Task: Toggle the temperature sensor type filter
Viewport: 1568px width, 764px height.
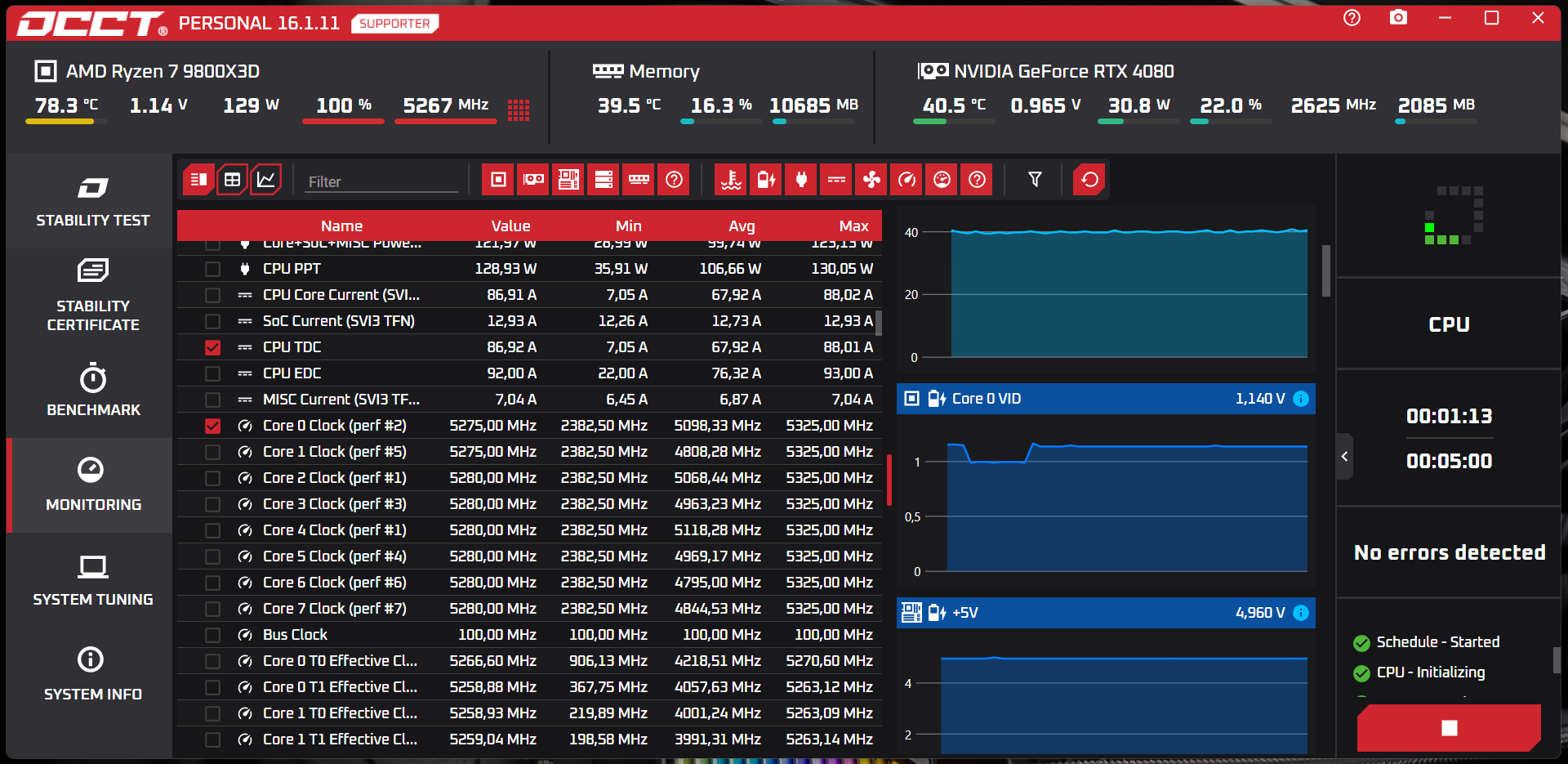Action: pos(731,180)
